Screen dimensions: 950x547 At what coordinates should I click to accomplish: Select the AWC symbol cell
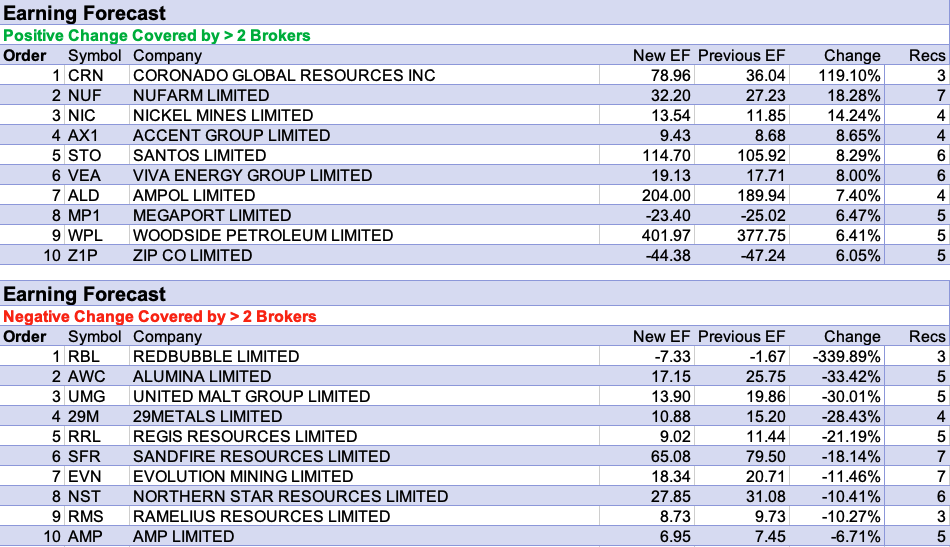pos(87,377)
